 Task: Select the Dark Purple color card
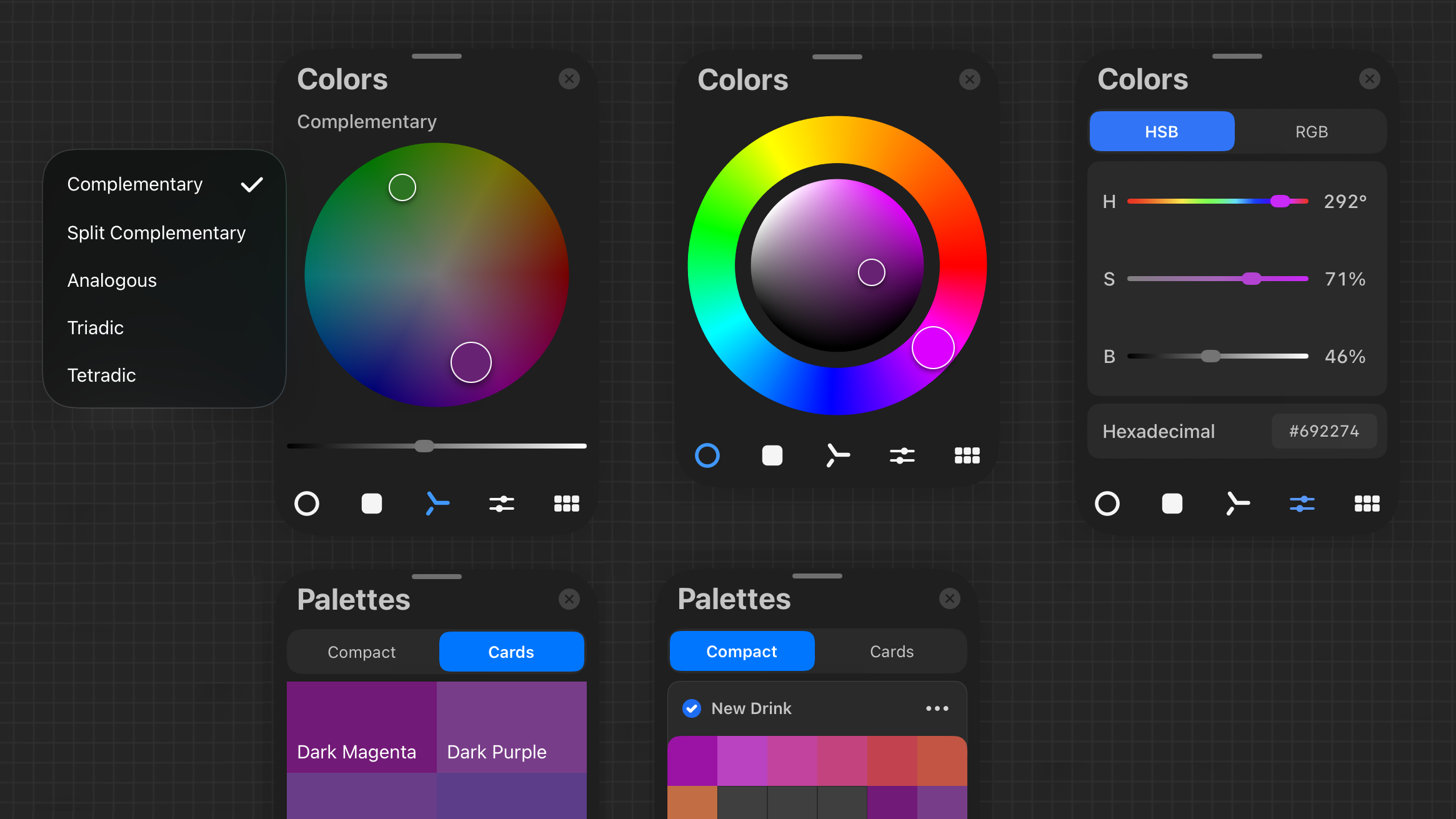[512, 727]
